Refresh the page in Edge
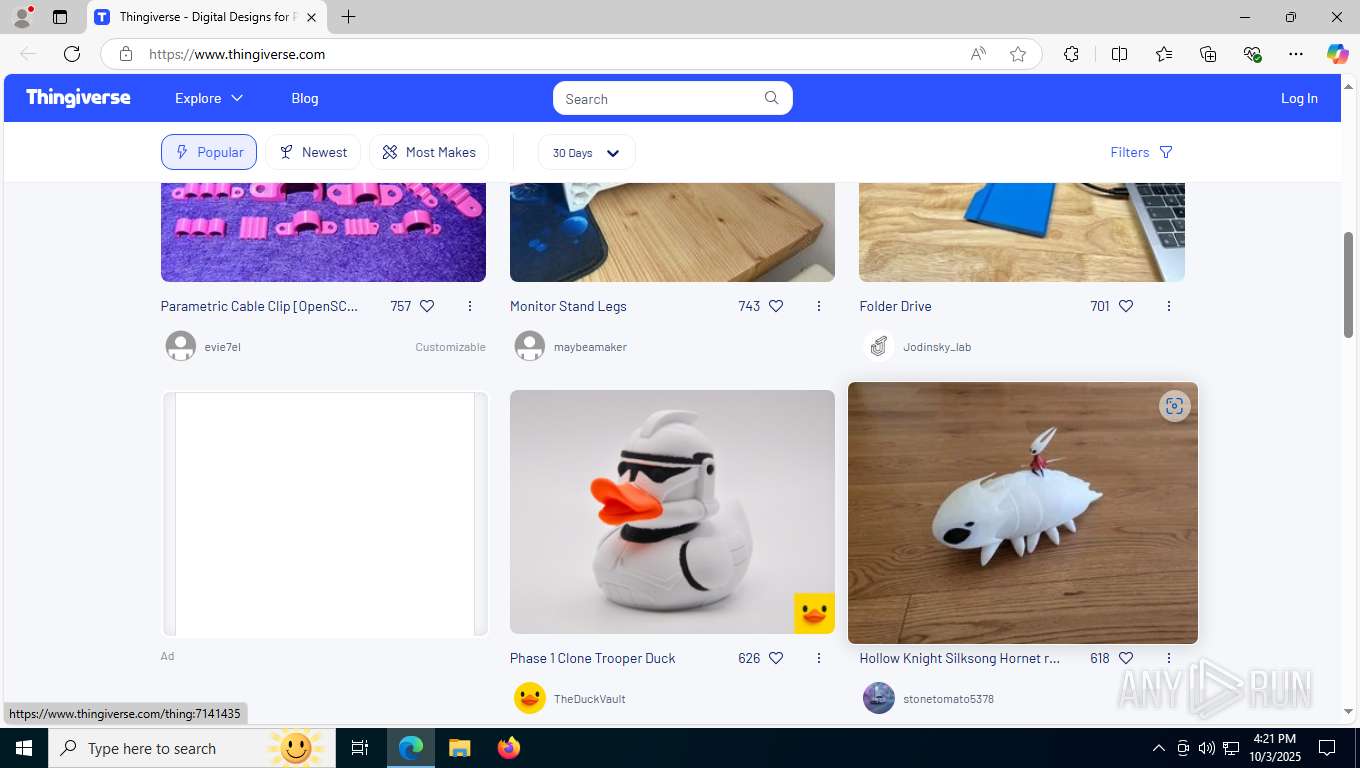The width and height of the screenshot is (1360, 768). (72, 54)
